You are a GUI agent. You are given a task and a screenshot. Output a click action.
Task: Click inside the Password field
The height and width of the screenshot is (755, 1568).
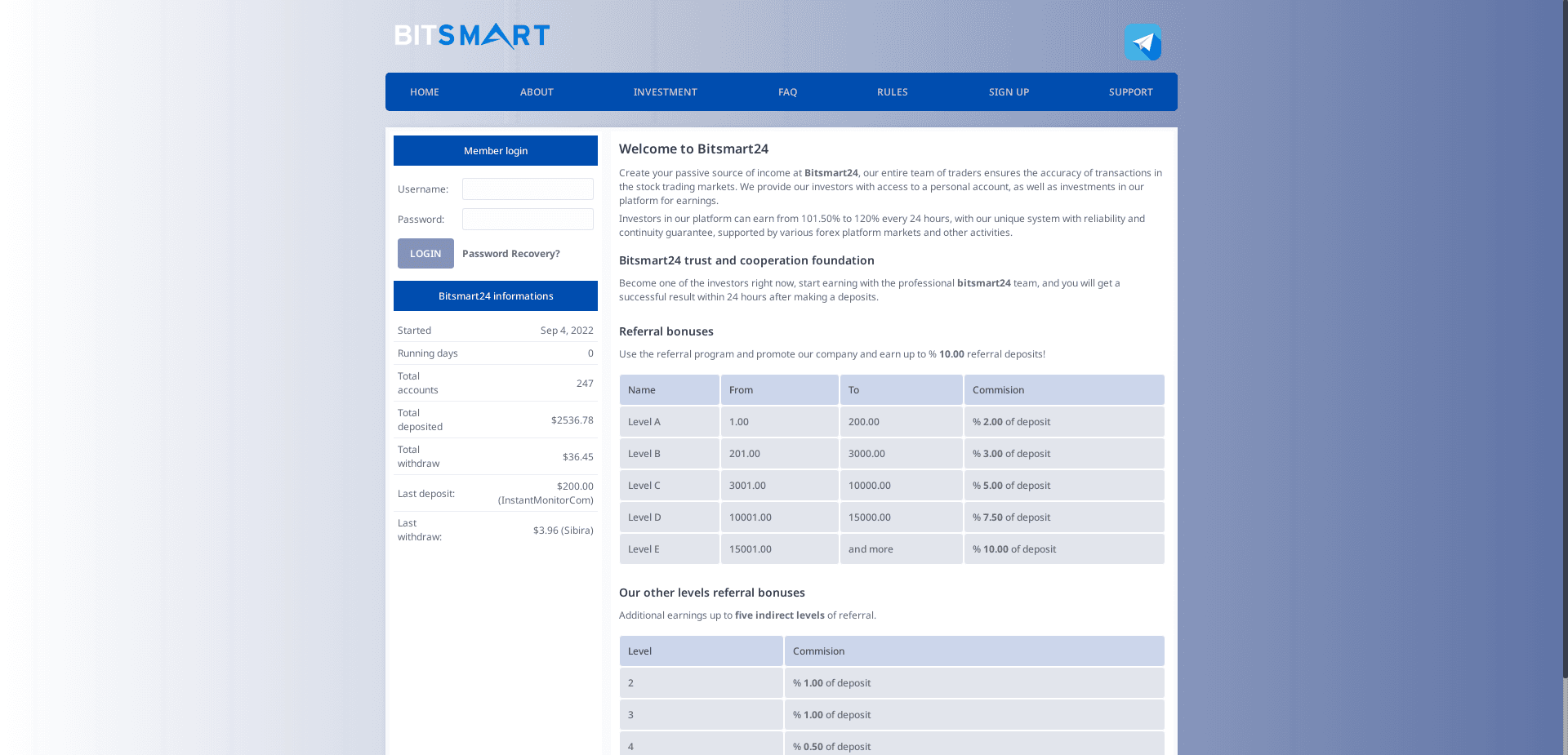click(x=527, y=219)
